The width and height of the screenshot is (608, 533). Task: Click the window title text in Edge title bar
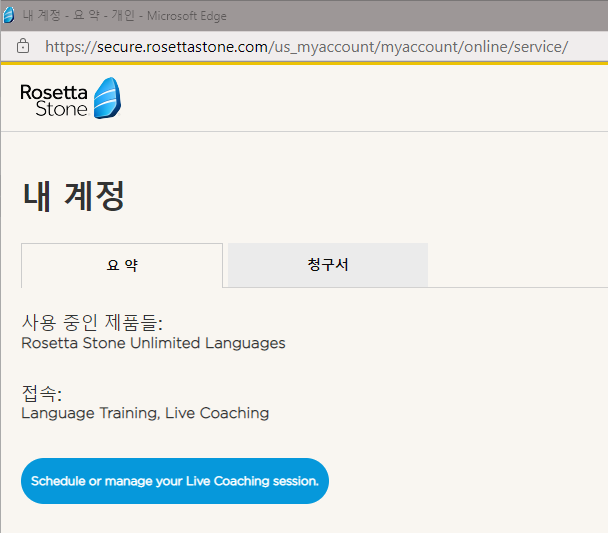click(x=124, y=16)
